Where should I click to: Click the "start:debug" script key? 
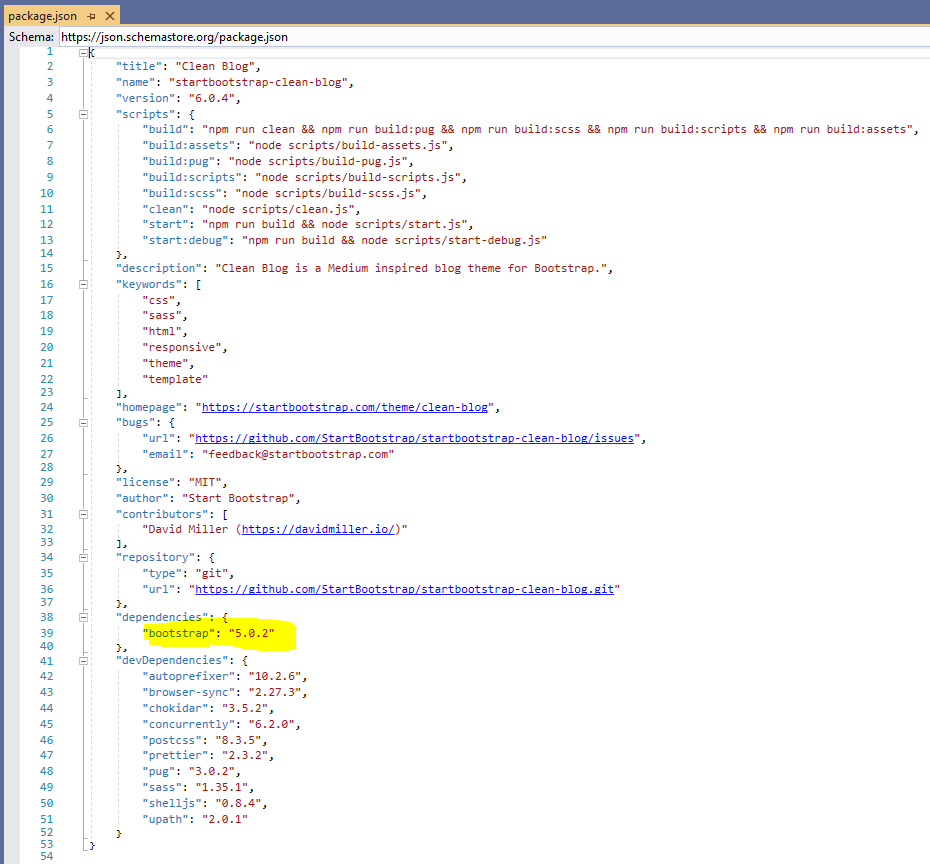185,240
